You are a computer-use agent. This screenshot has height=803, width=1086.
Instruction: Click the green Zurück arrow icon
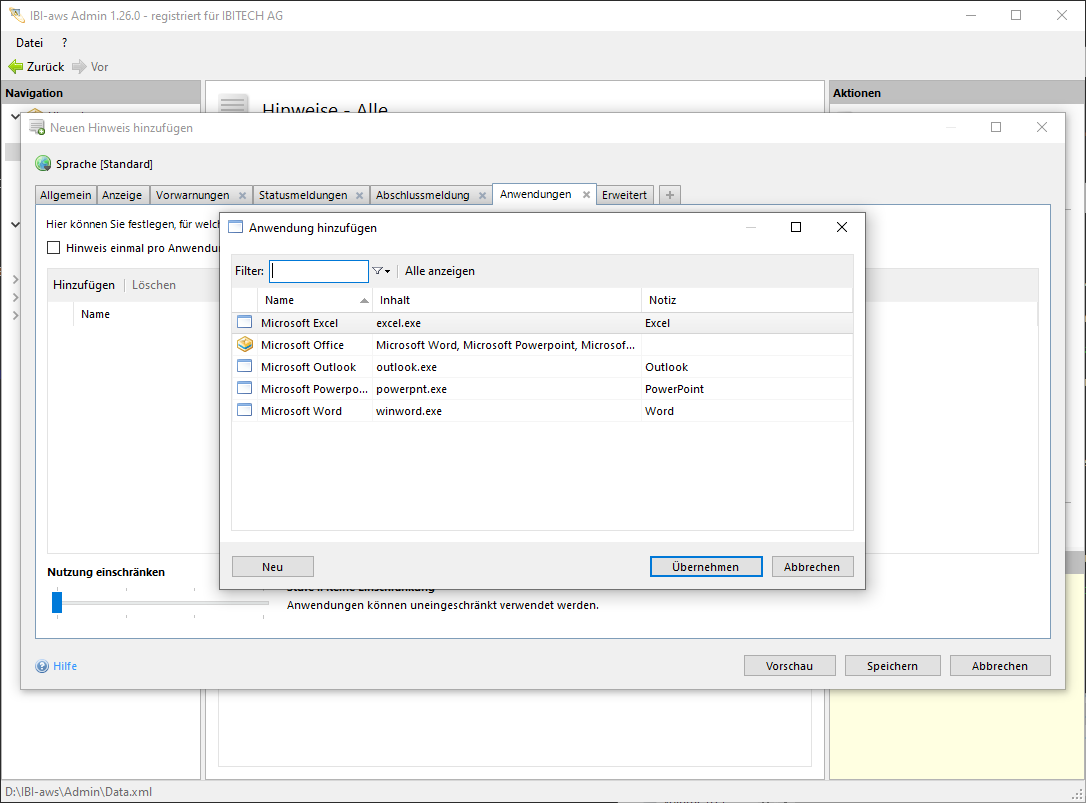[16, 67]
